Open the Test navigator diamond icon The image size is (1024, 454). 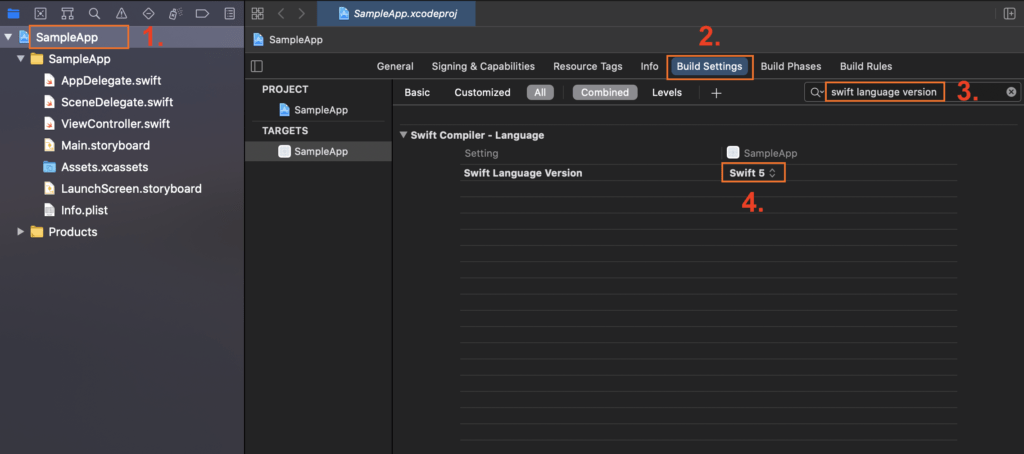click(148, 13)
